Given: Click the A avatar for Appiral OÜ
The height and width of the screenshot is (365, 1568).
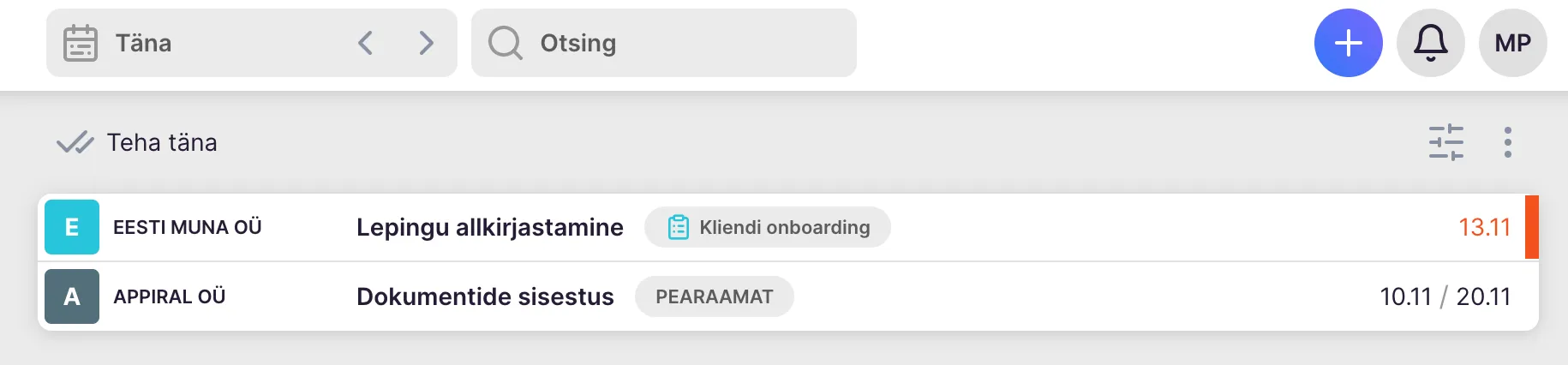Looking at the screenshot, I should 72,296.
